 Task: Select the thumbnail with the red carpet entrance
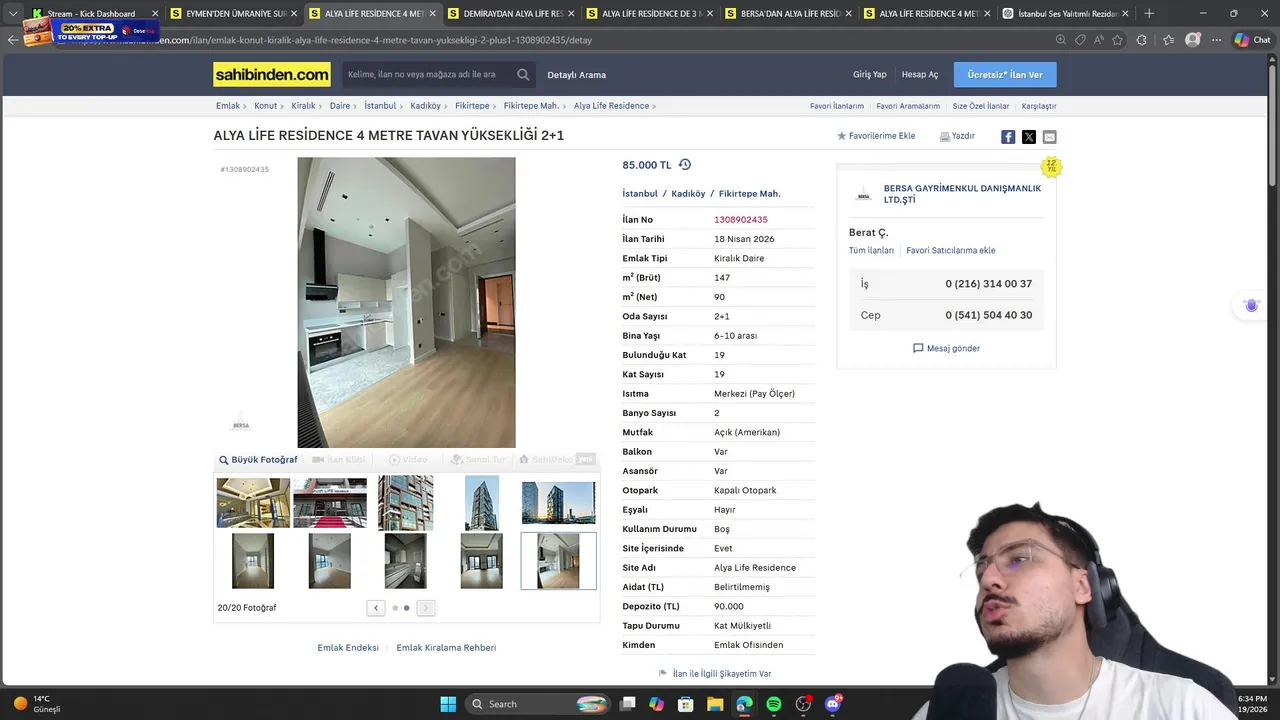(330, 502)
